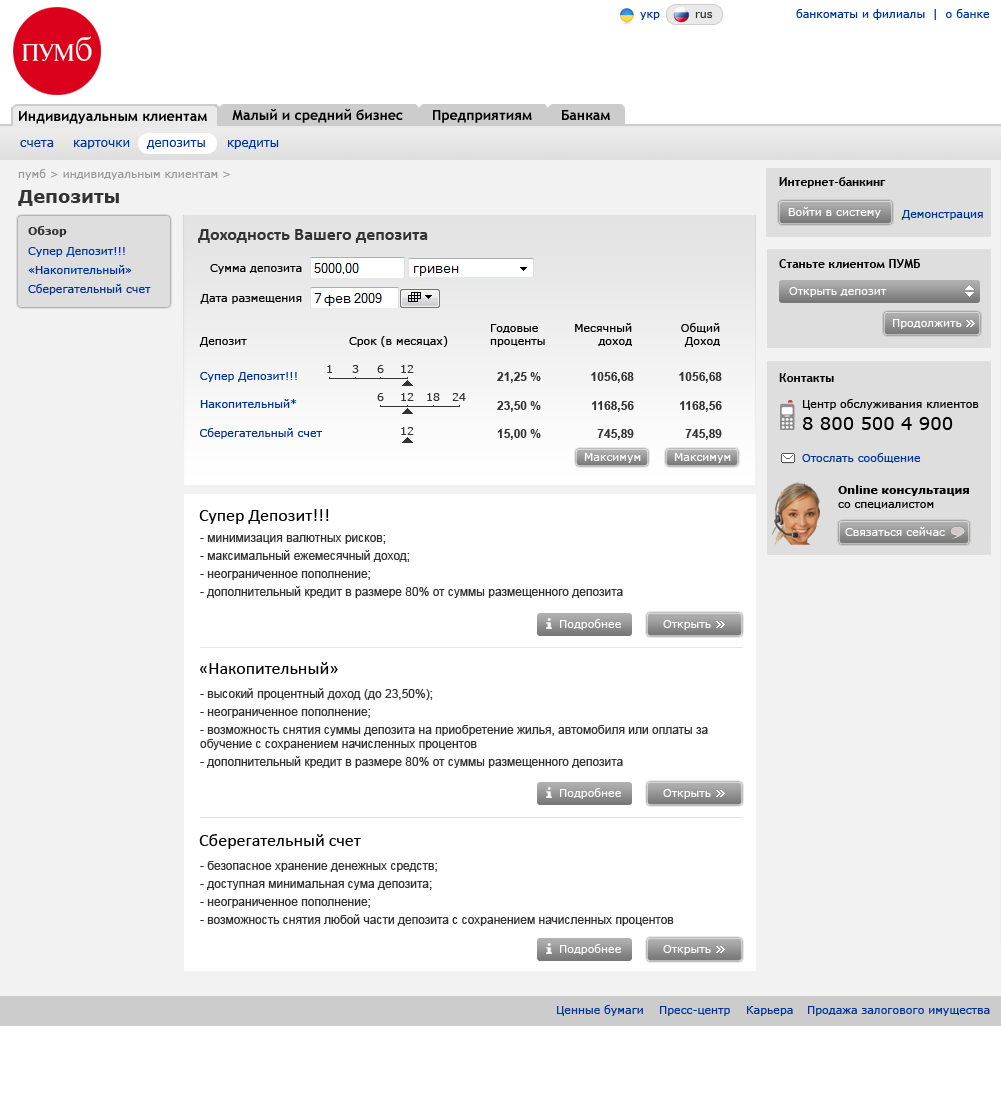
Task: Open the Демонстрация link
Action: point(942,214)
